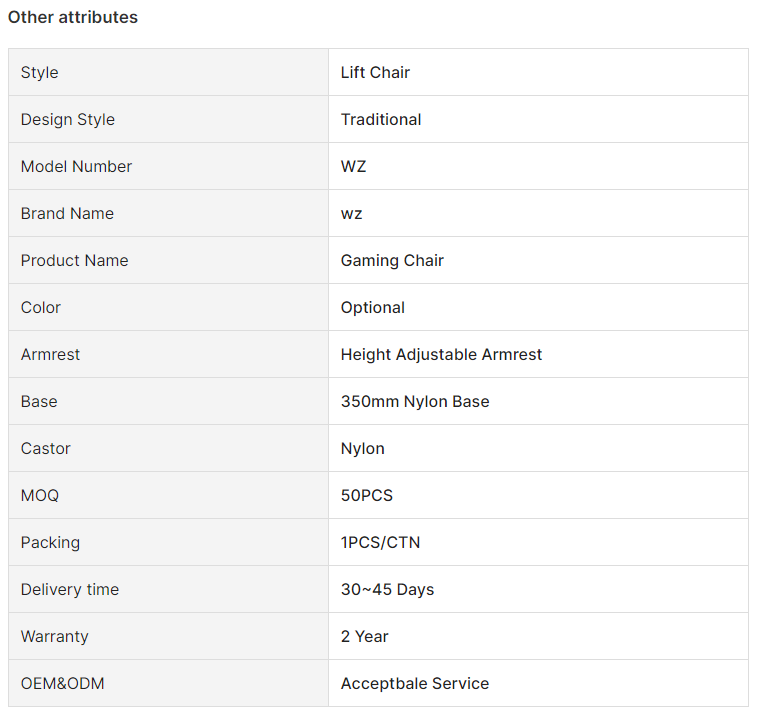Click the 'Other attributes' heading
Image resolution: width=758 pixels, height=719 pixels.
73,17
